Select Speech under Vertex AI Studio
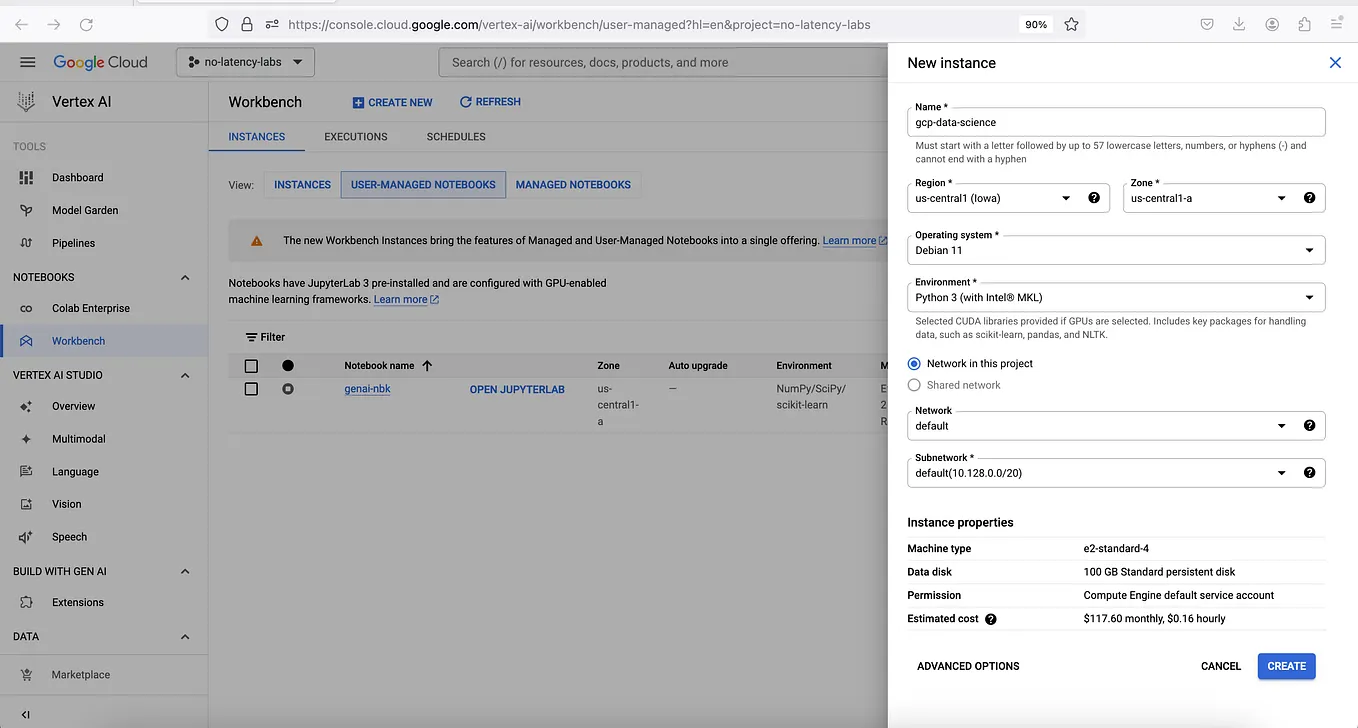1358x728 pixels. click(69, 537)
